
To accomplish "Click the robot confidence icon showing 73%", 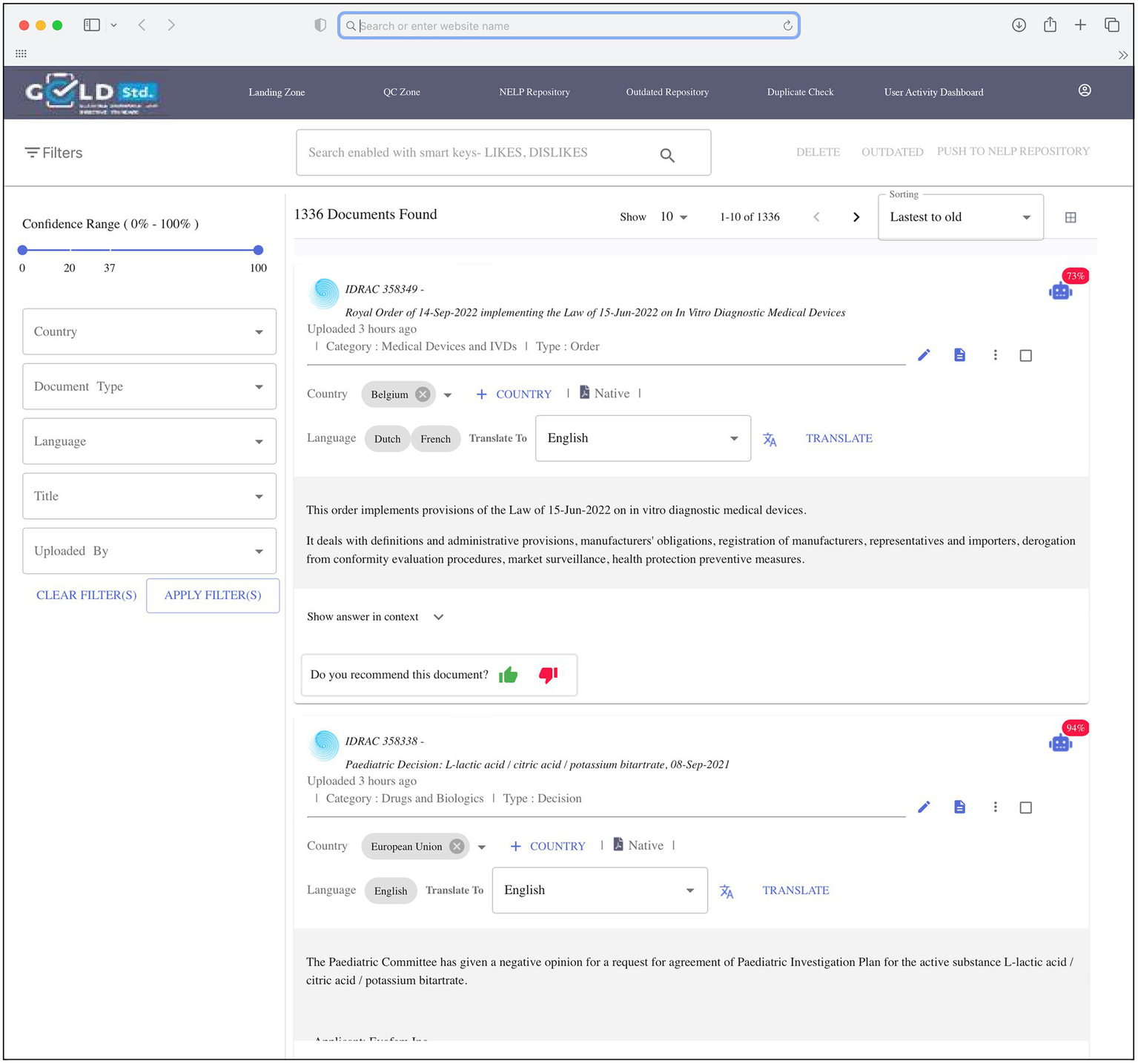I will click(x=1060, y=291).
